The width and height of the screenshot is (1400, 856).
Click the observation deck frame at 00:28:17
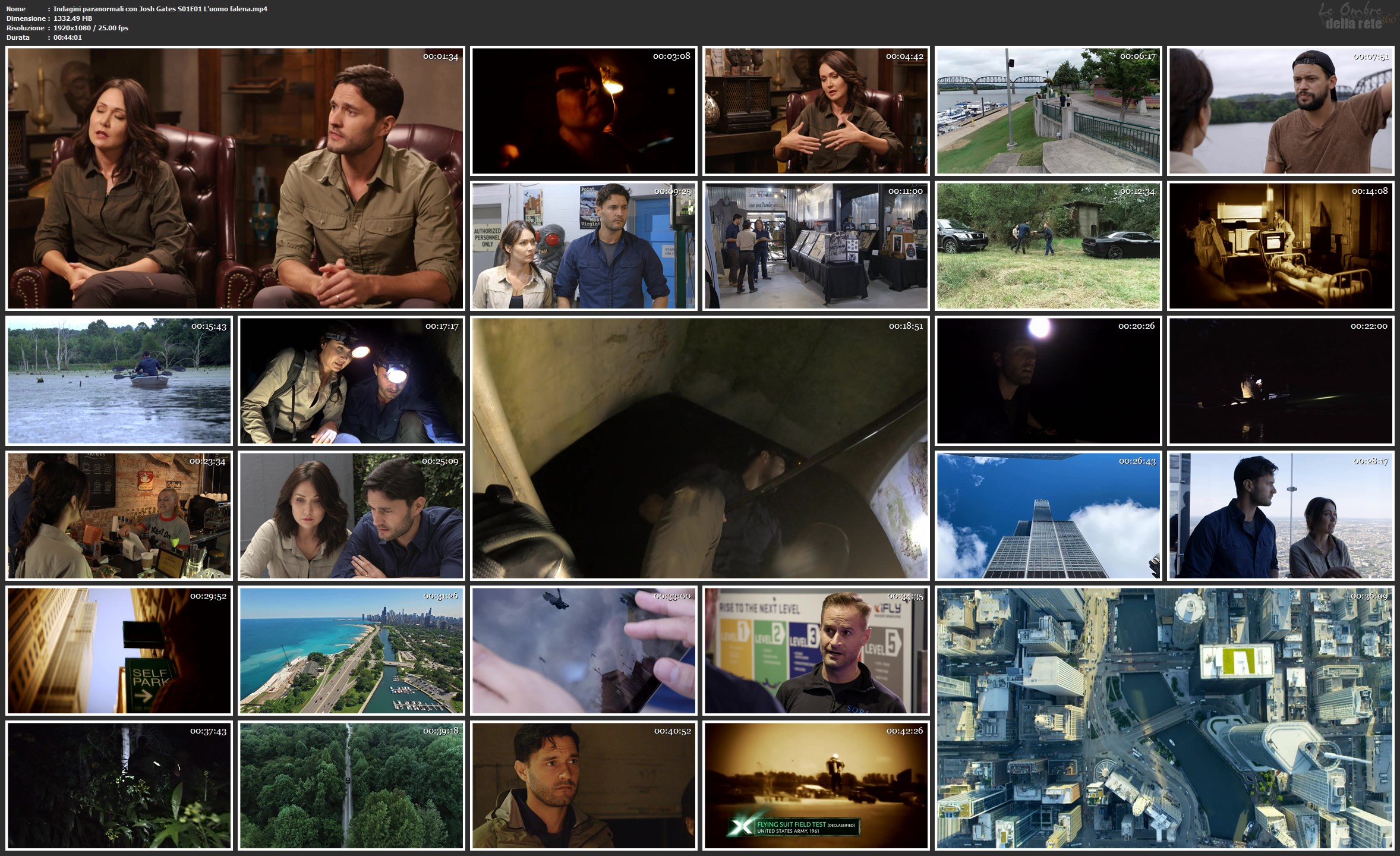tap(1281, 516)
